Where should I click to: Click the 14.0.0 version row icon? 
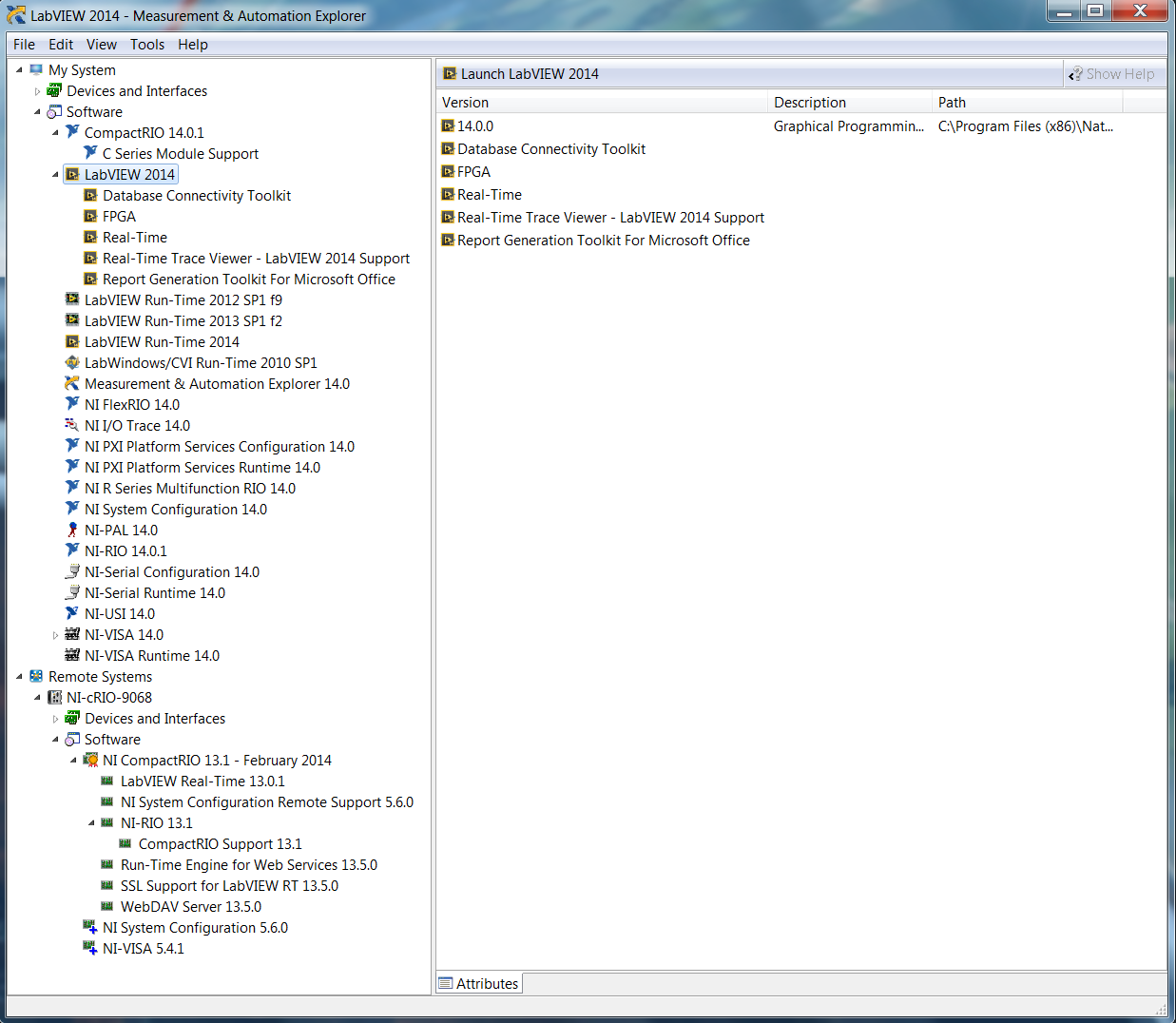click(x=448, y=125)
